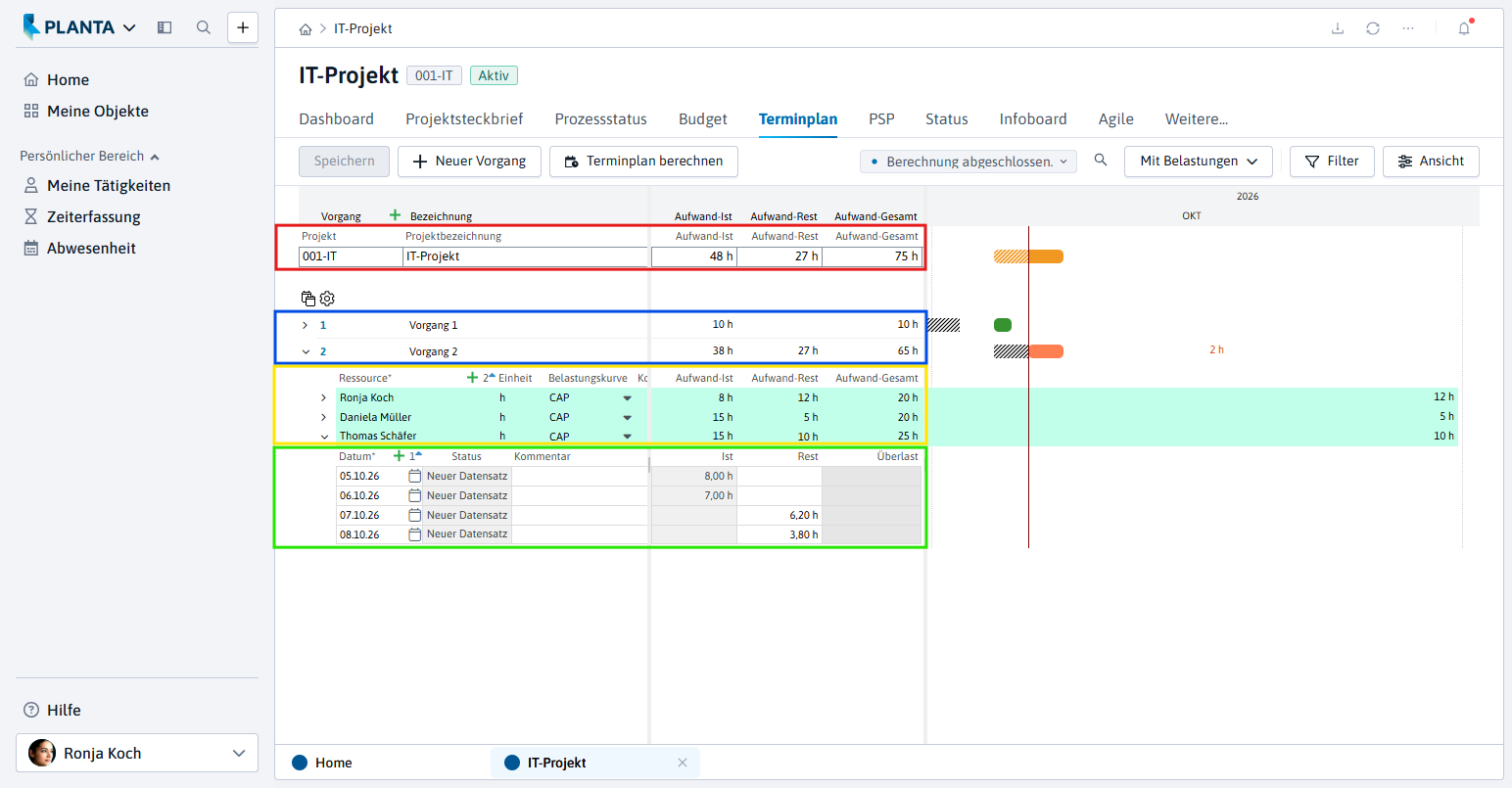This screenshot has width=1512, height=788.
Task: Open the gear settings icon above Vorgang 1
Action: [x=327, y=299]
